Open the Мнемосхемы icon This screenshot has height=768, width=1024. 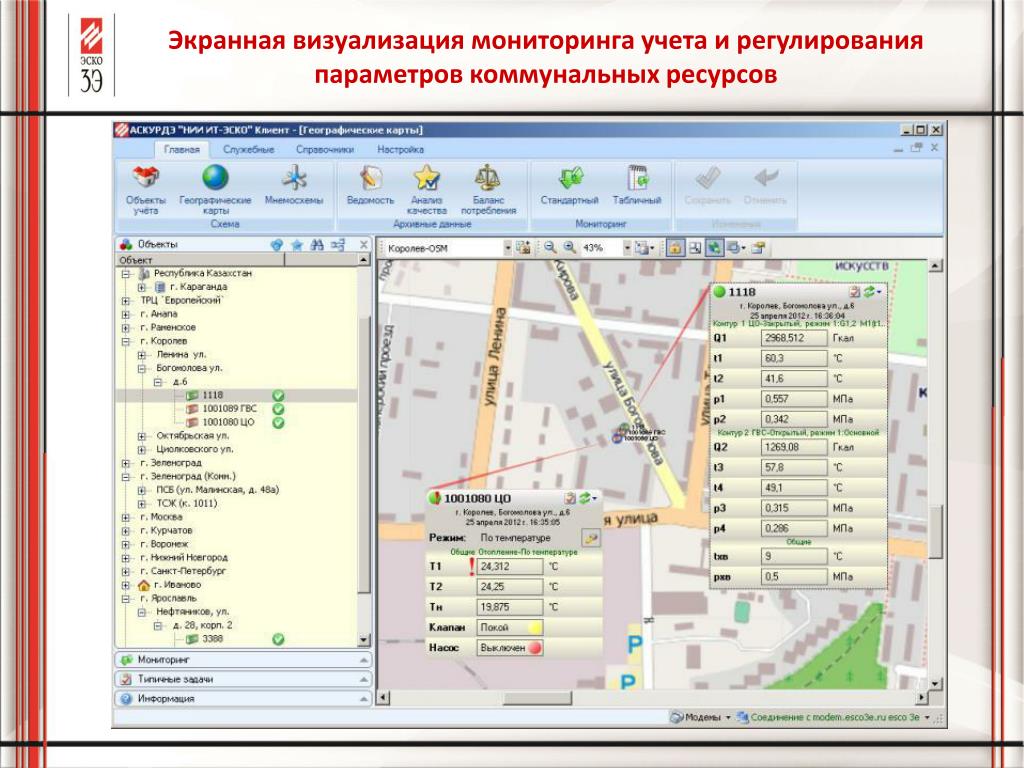point(294,185)
